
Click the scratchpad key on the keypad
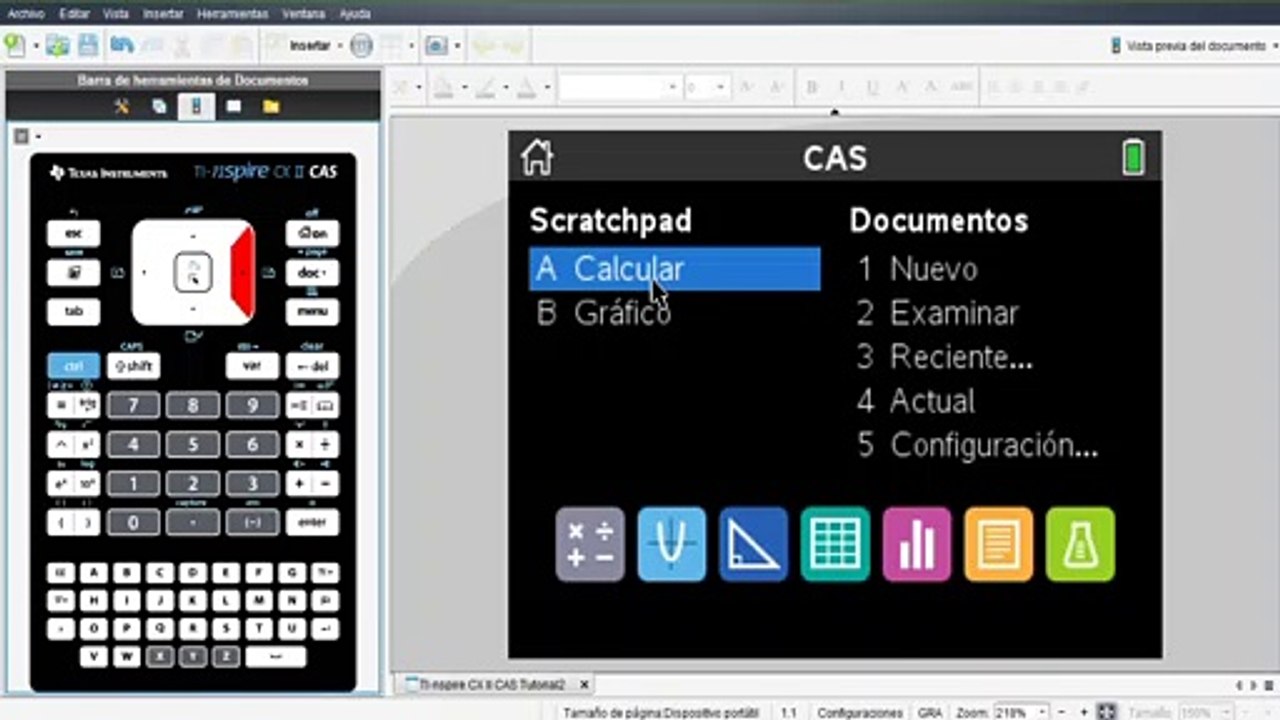pyautogui.click(x=73, y=273)
